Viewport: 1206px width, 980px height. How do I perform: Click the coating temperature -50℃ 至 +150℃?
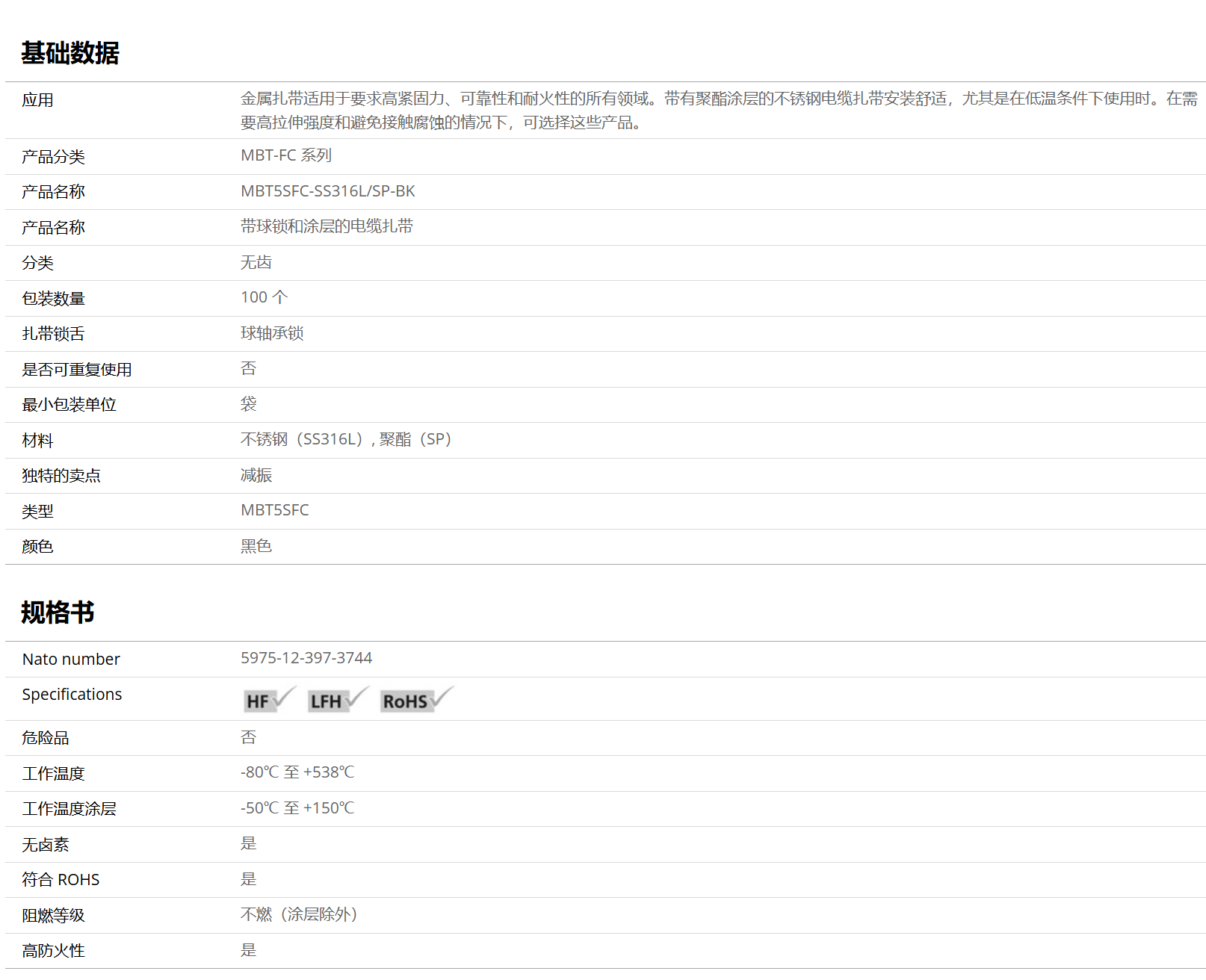(x=297, y=808)
